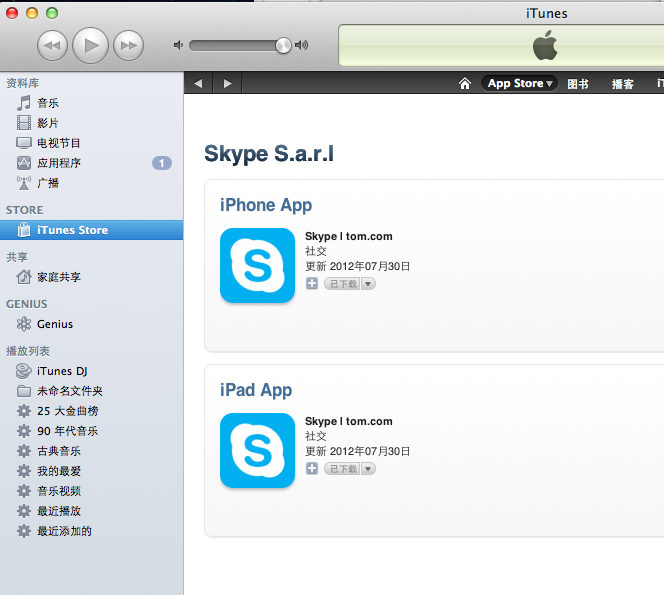Open Genius in sidebar
664x595 pixels.
click(x=91, y=324)
